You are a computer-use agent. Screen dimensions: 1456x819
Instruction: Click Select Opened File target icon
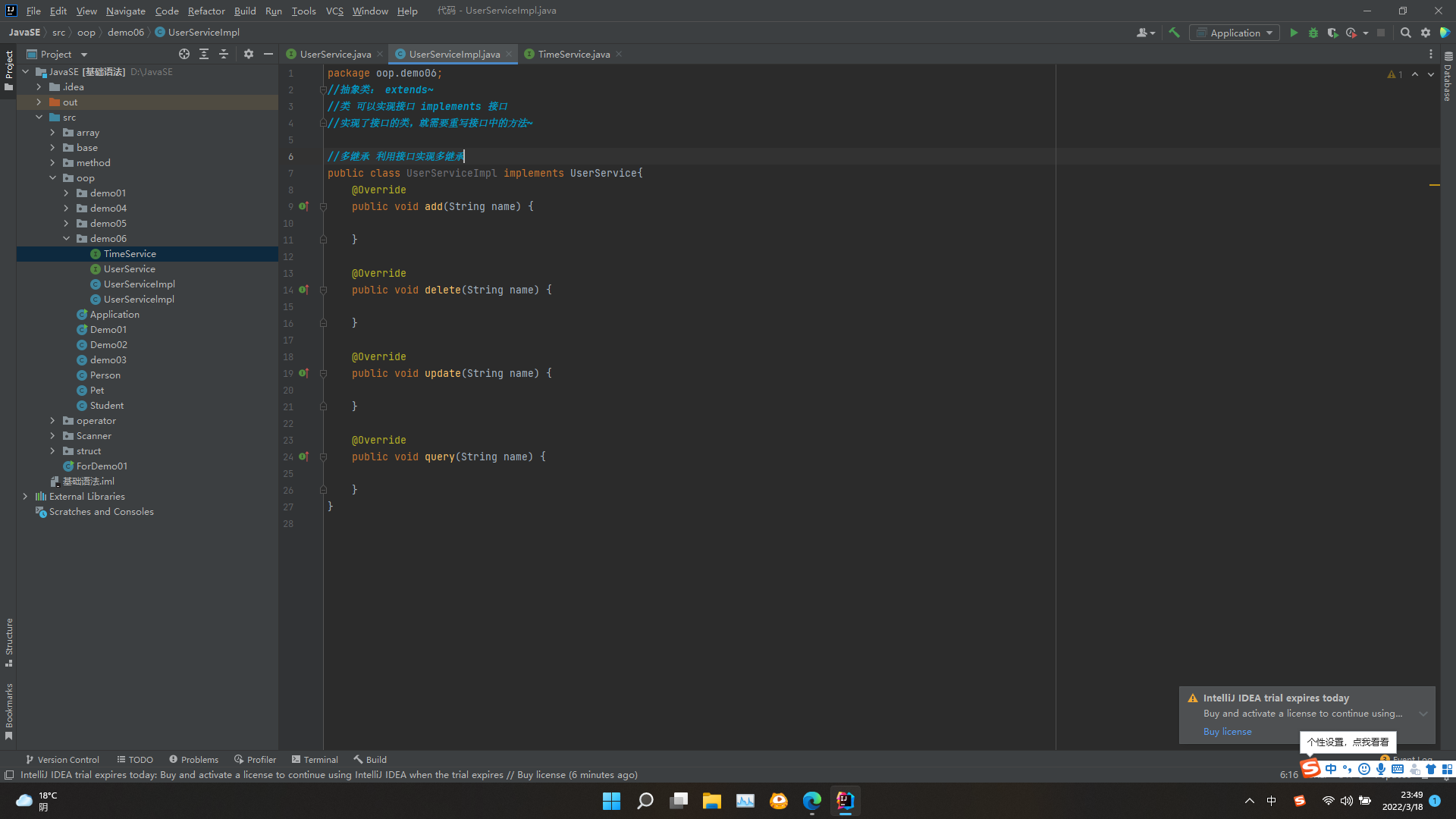[x=184, y=54]
